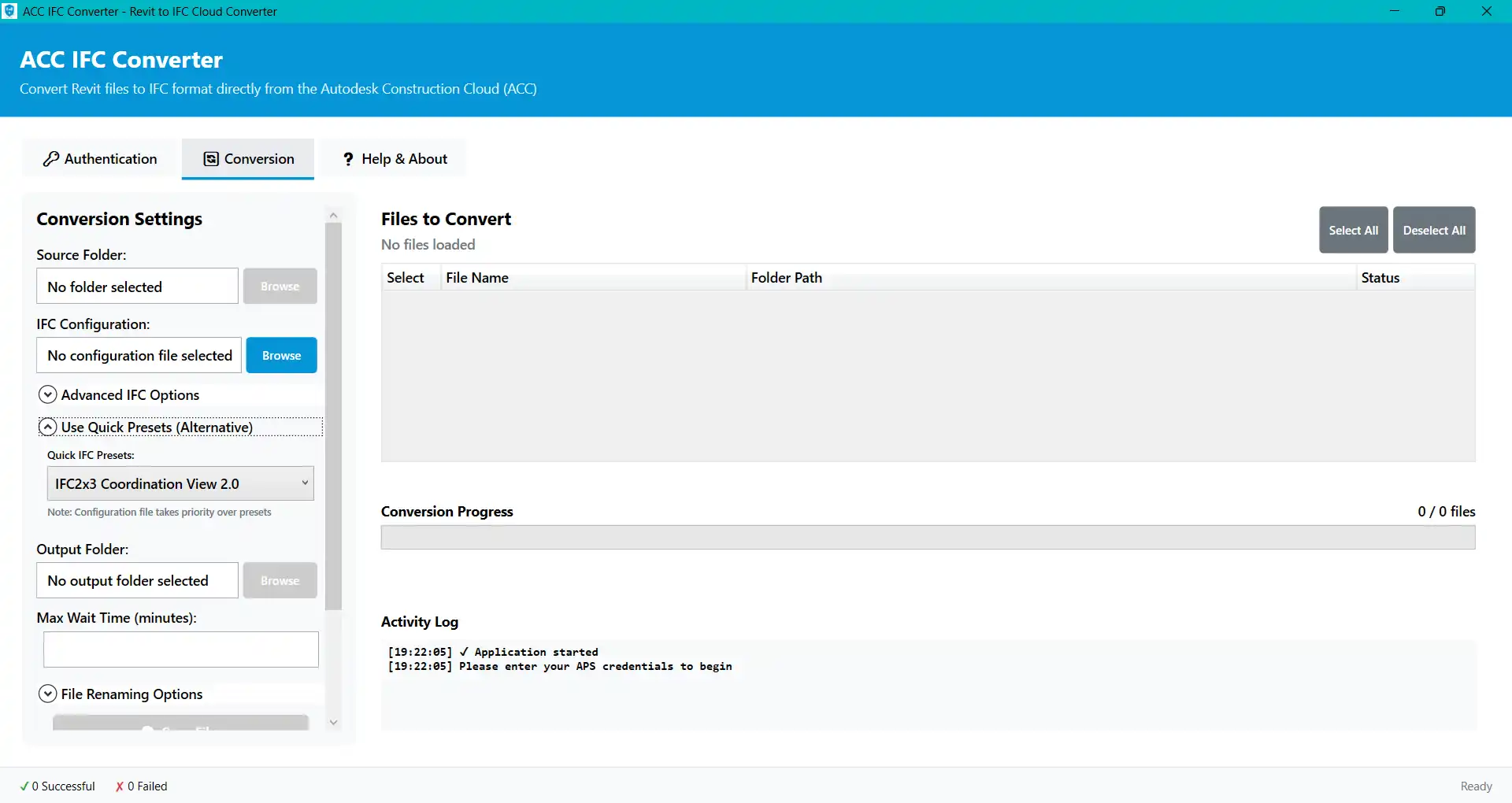Click the Deselect All button

(1433, 230)
